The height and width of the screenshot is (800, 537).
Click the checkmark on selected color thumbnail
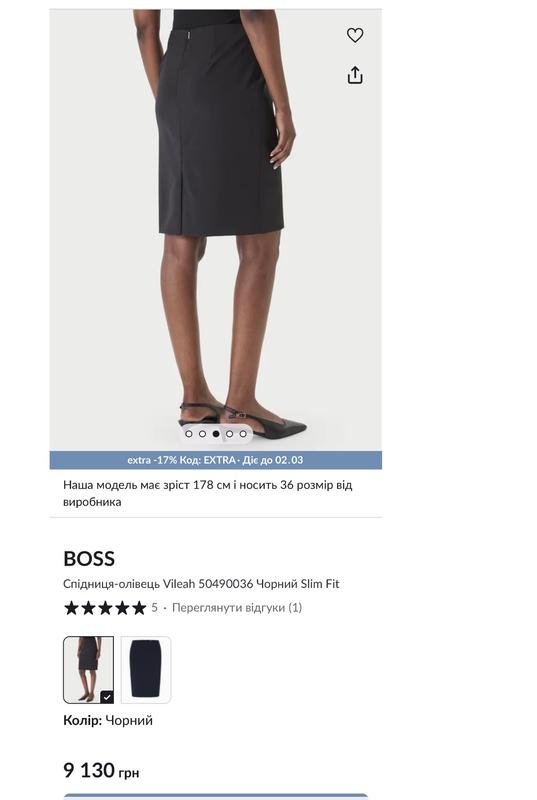pos(107,697)
